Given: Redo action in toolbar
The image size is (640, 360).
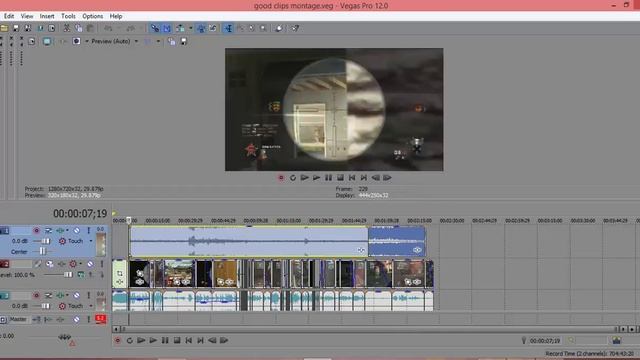Looking at the screenshot, I should 131,28.
